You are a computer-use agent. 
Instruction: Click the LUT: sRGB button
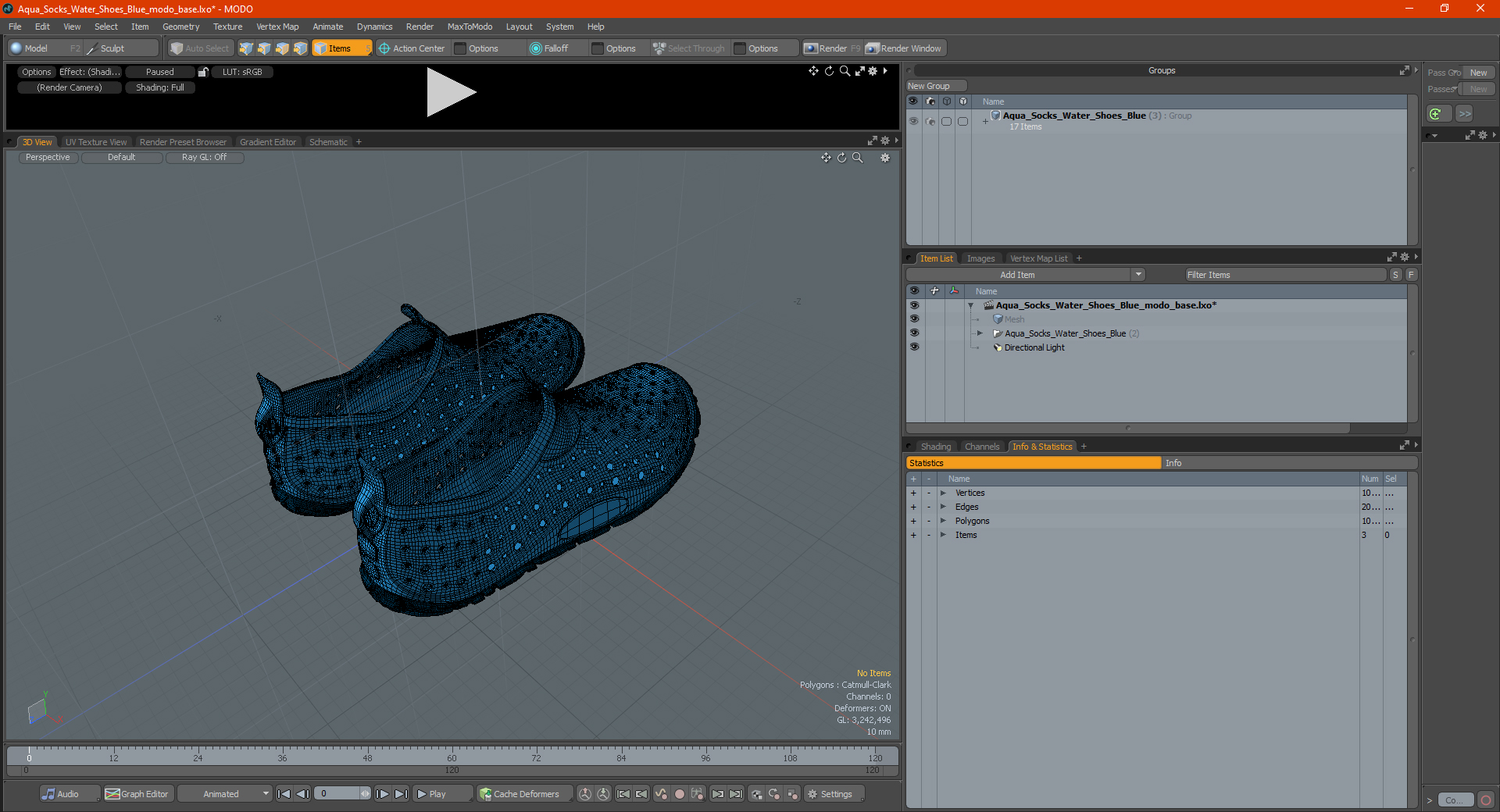pos(242,72)
